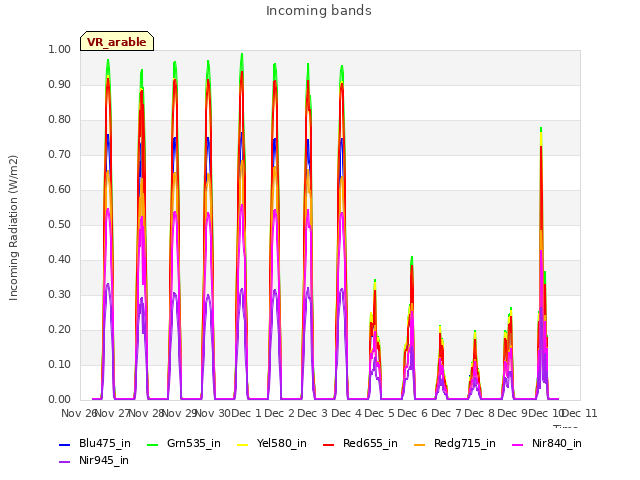Click the Incoming bands chart title

pyautogui.click(x=319, y=11)
